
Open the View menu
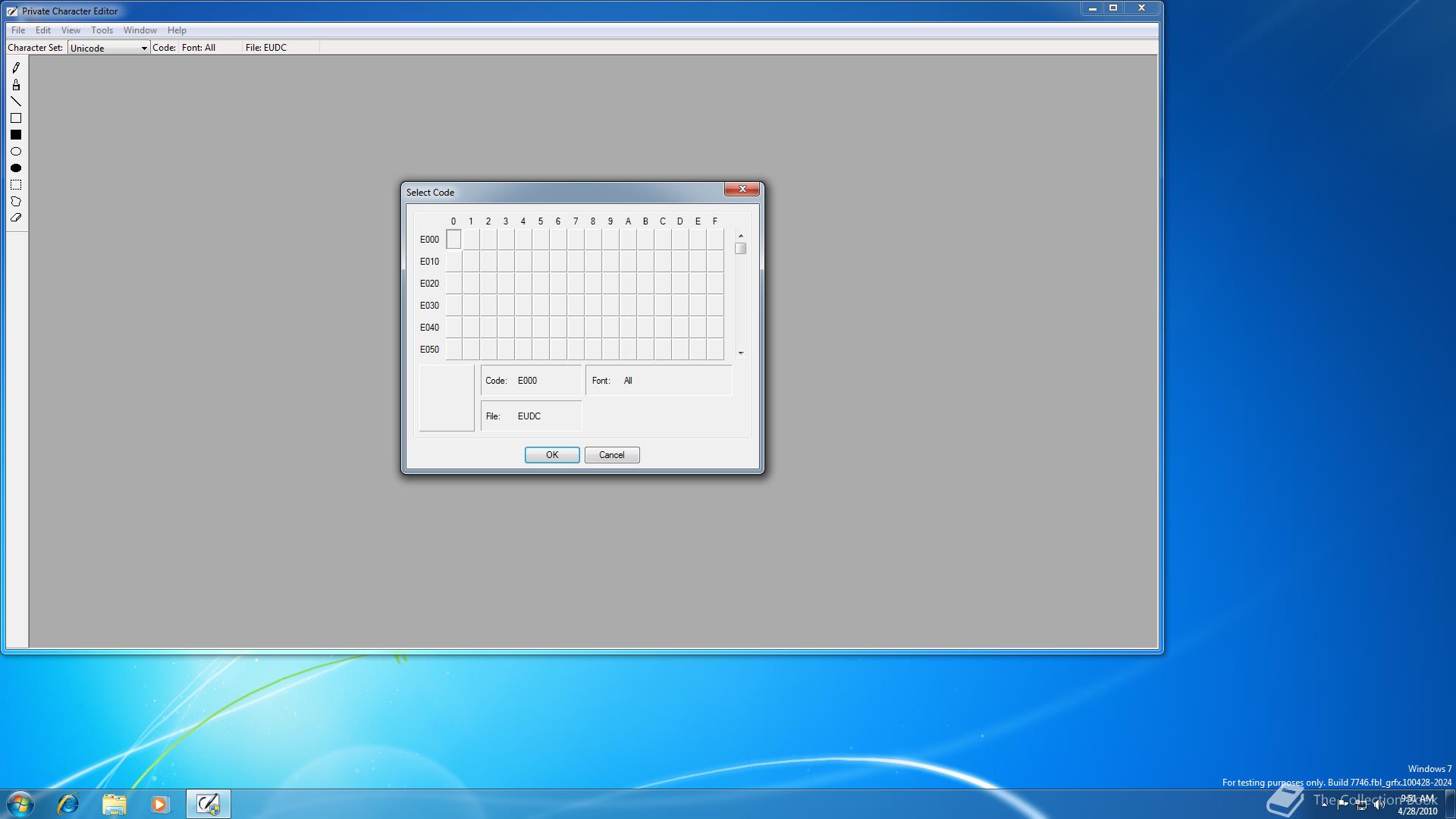pos(71,30)
